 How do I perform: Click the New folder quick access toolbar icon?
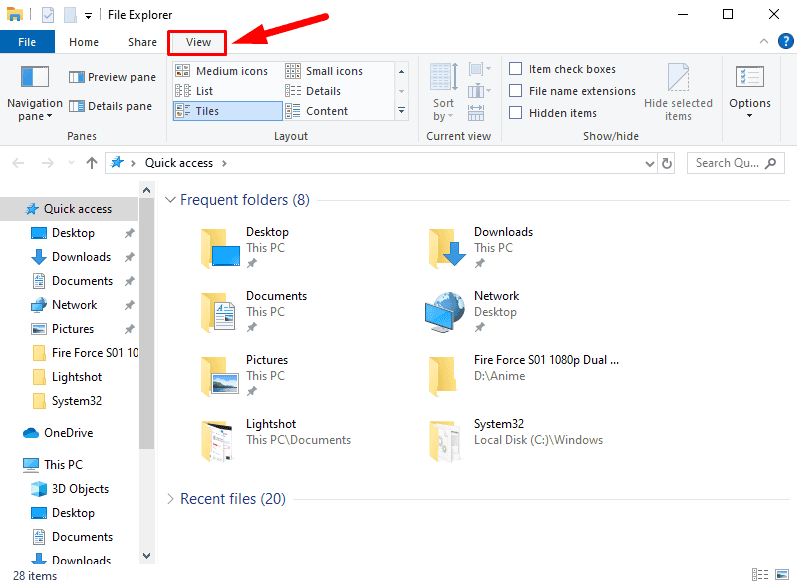(70, 15)
